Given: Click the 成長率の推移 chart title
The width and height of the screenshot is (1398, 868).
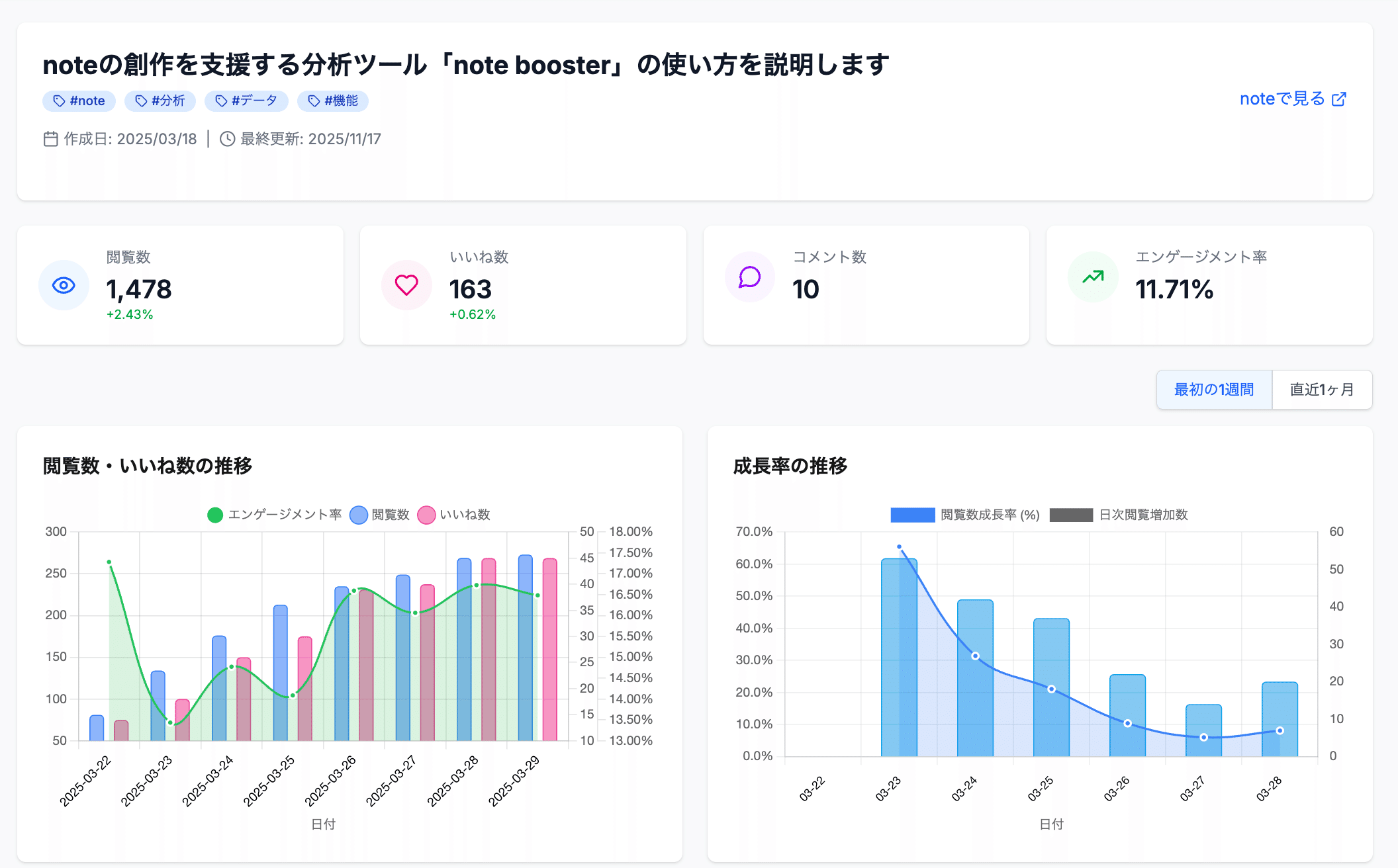Looking at the screenshot, I should [x=790, y=466].
